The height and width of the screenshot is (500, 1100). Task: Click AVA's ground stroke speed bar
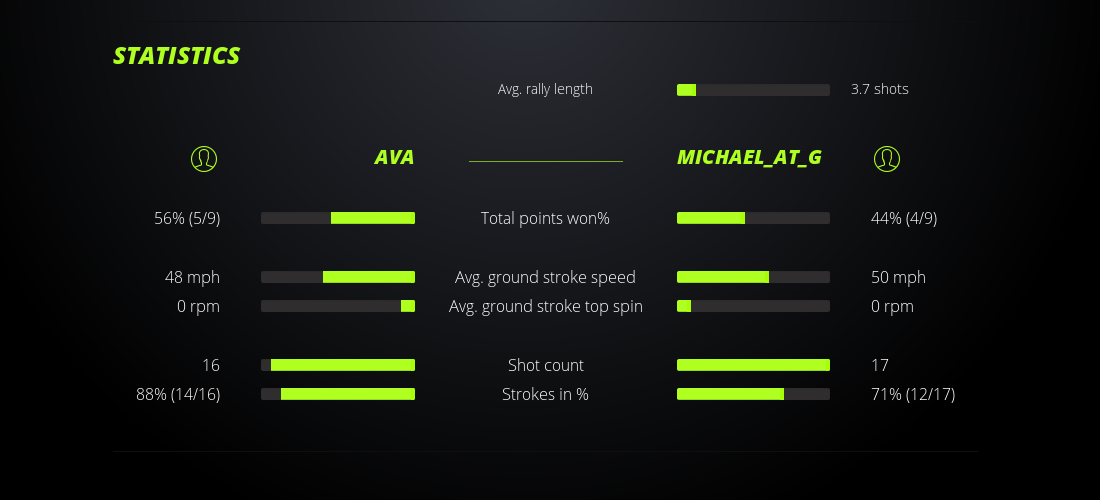pos(338,277)
